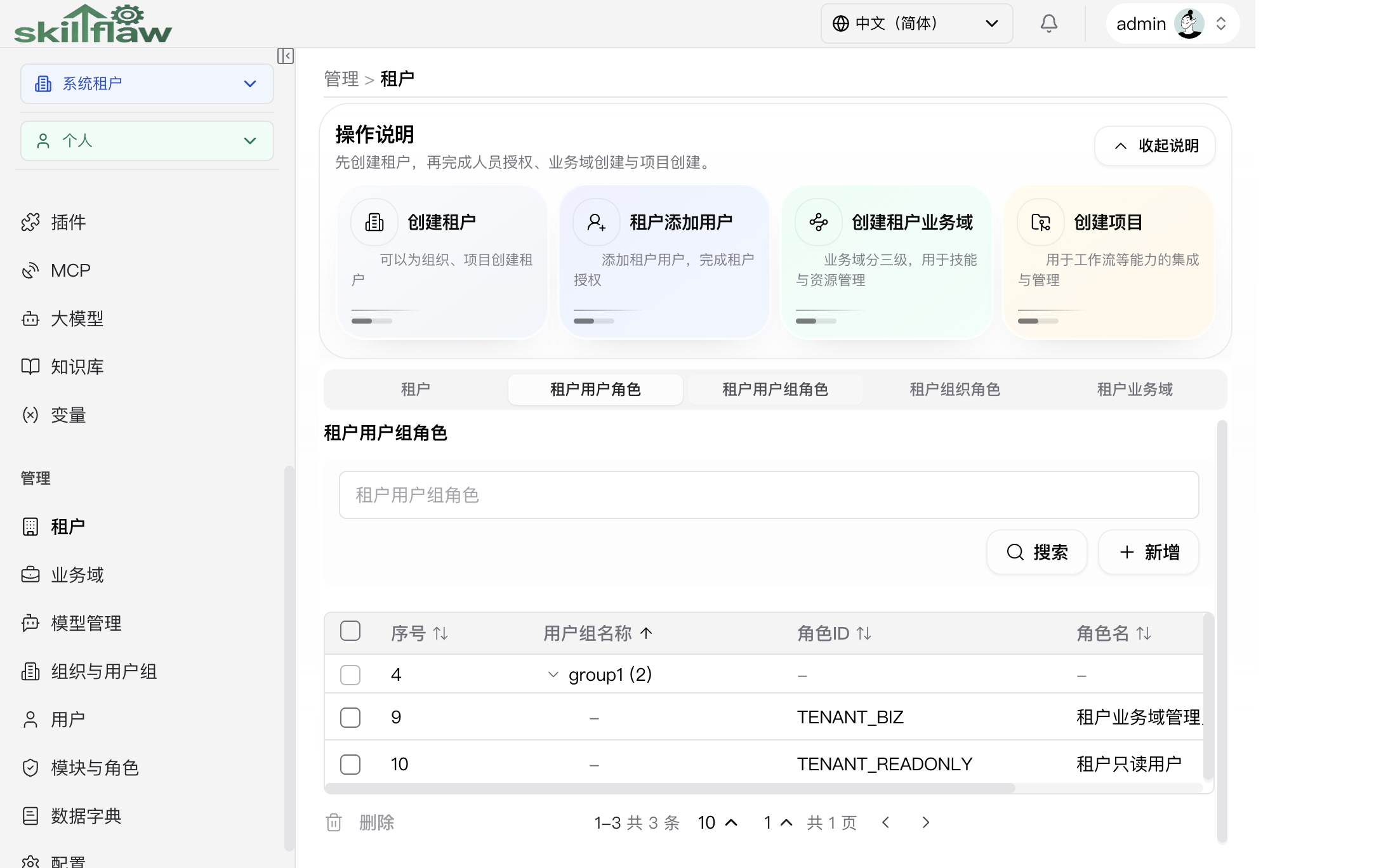Open the 个人 workspace dropdown

(147, 141)
